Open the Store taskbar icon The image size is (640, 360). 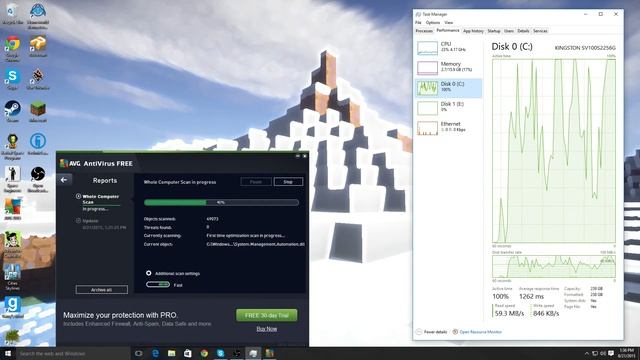point(188,353)
